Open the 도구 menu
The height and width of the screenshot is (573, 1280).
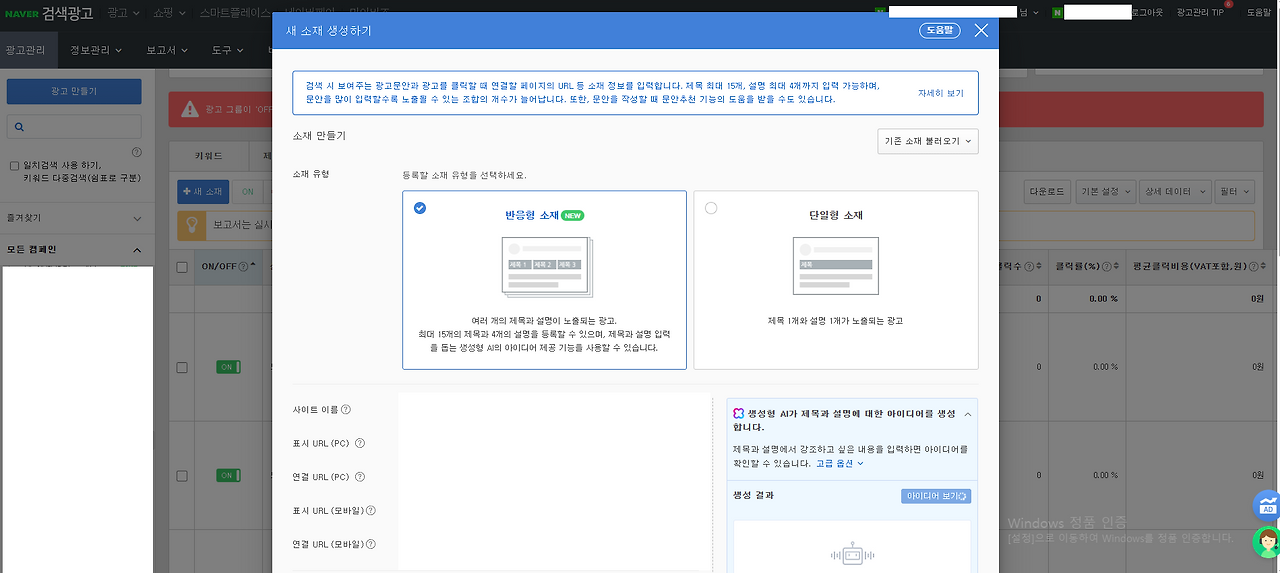[227, 49]
